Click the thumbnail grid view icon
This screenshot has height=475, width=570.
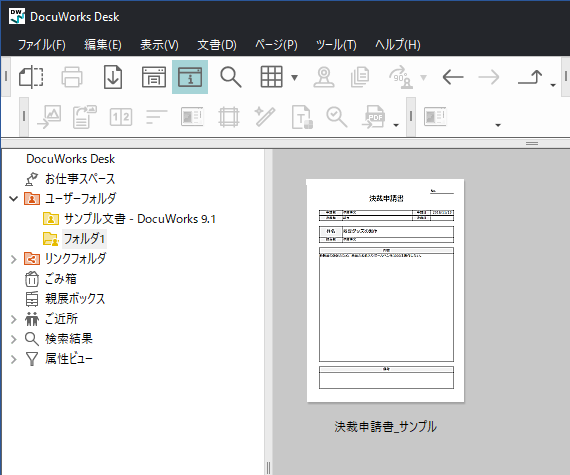coord(271,77)
